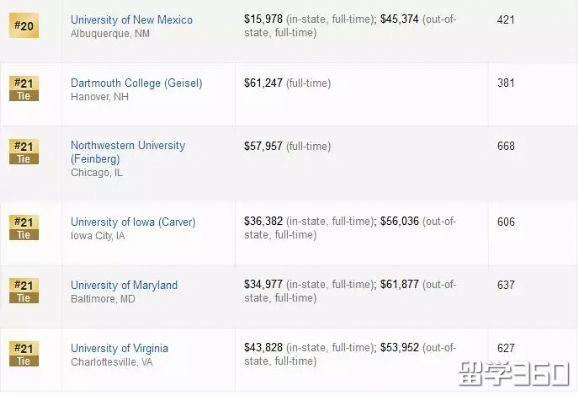Click the Charlottesville, VA location text
The width and height of the screenshot is (578, 395).
[112, 362]
